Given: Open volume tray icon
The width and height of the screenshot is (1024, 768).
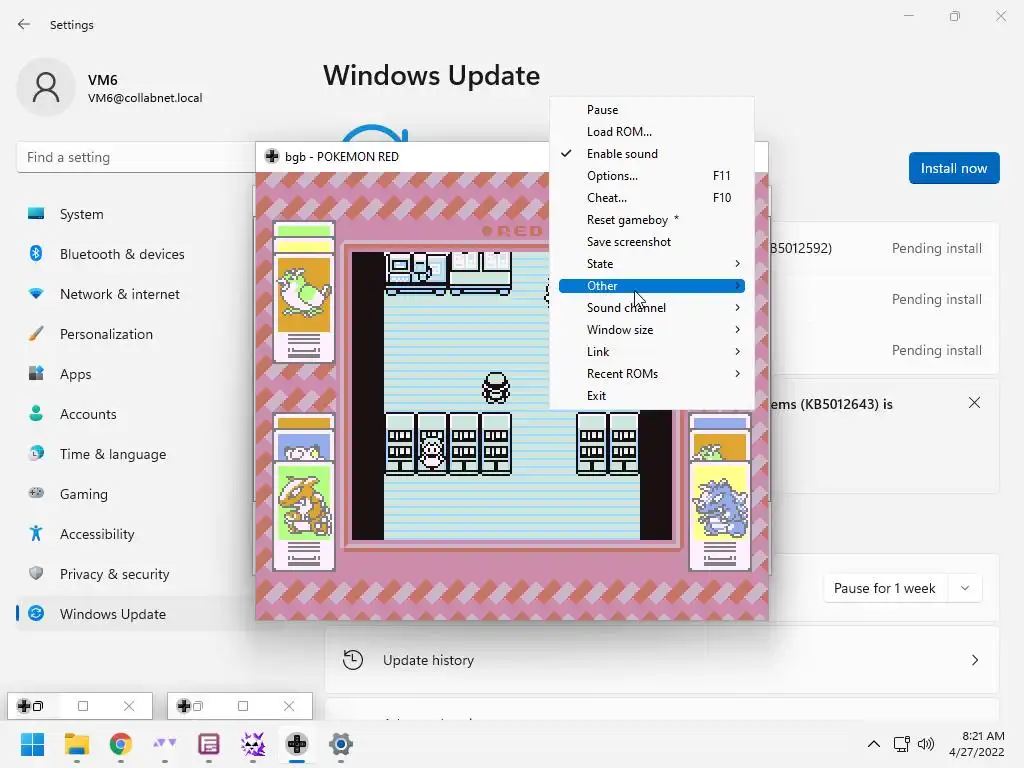Looking at the screenshot, I should (925, 744).
